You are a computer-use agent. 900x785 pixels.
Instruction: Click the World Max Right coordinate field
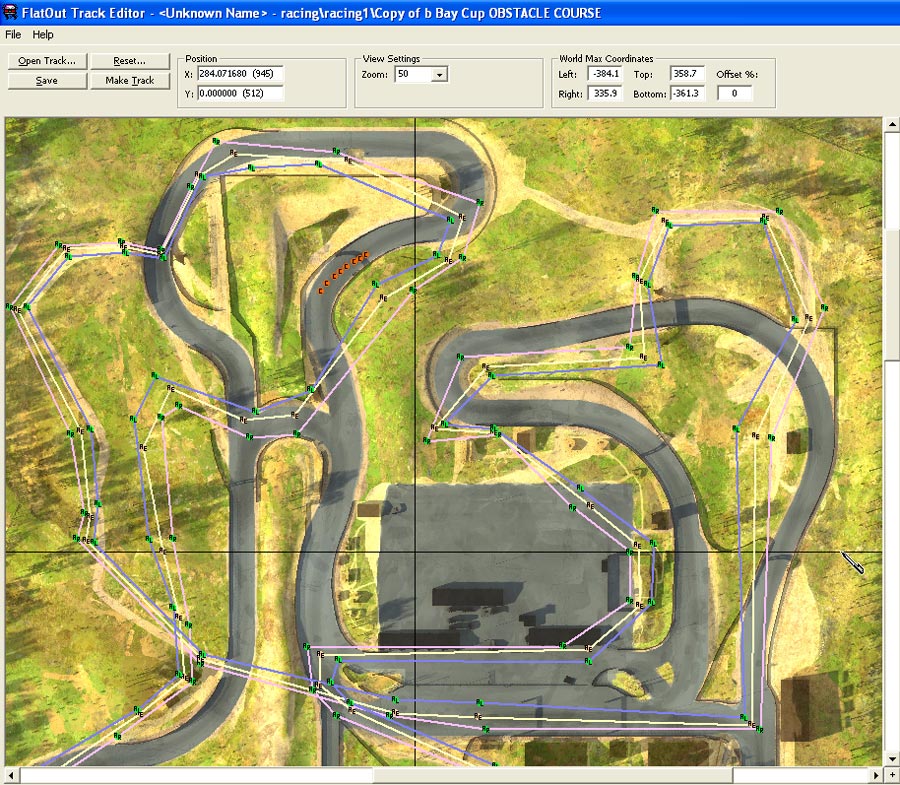[x=605, y=94]
